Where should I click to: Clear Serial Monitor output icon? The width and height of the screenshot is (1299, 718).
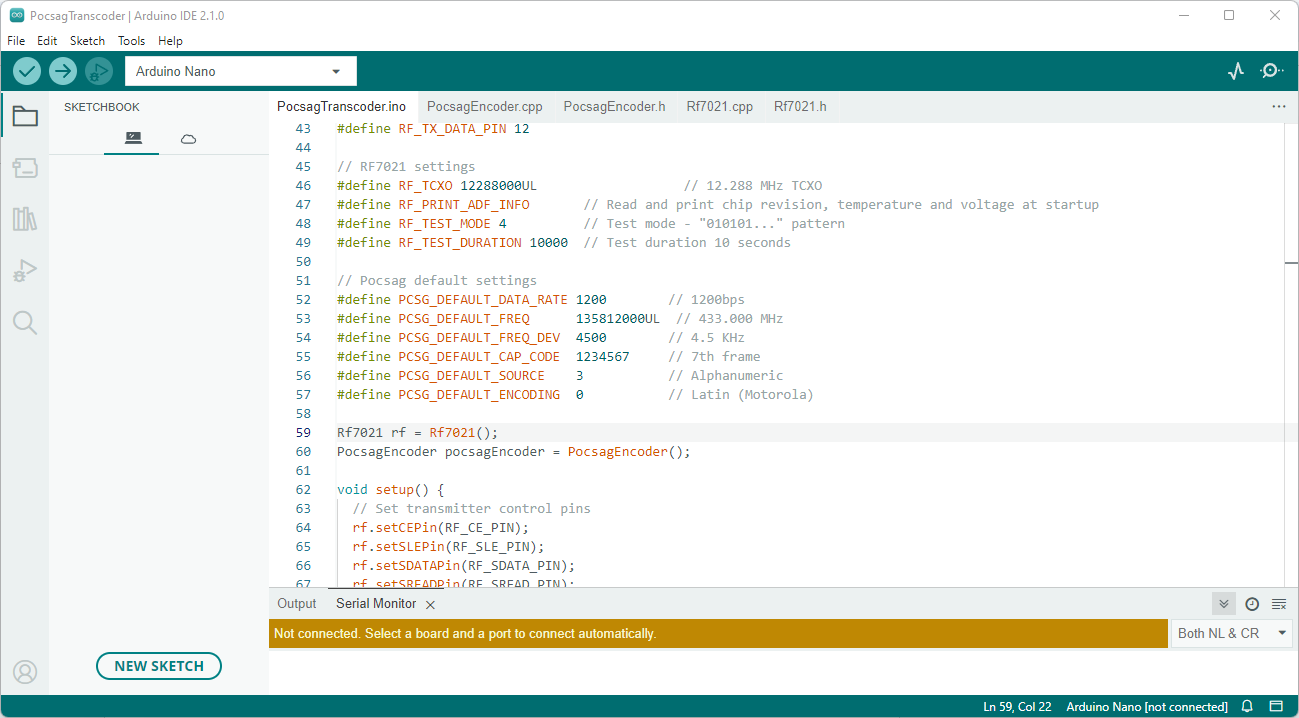(x=1279, y=604)
